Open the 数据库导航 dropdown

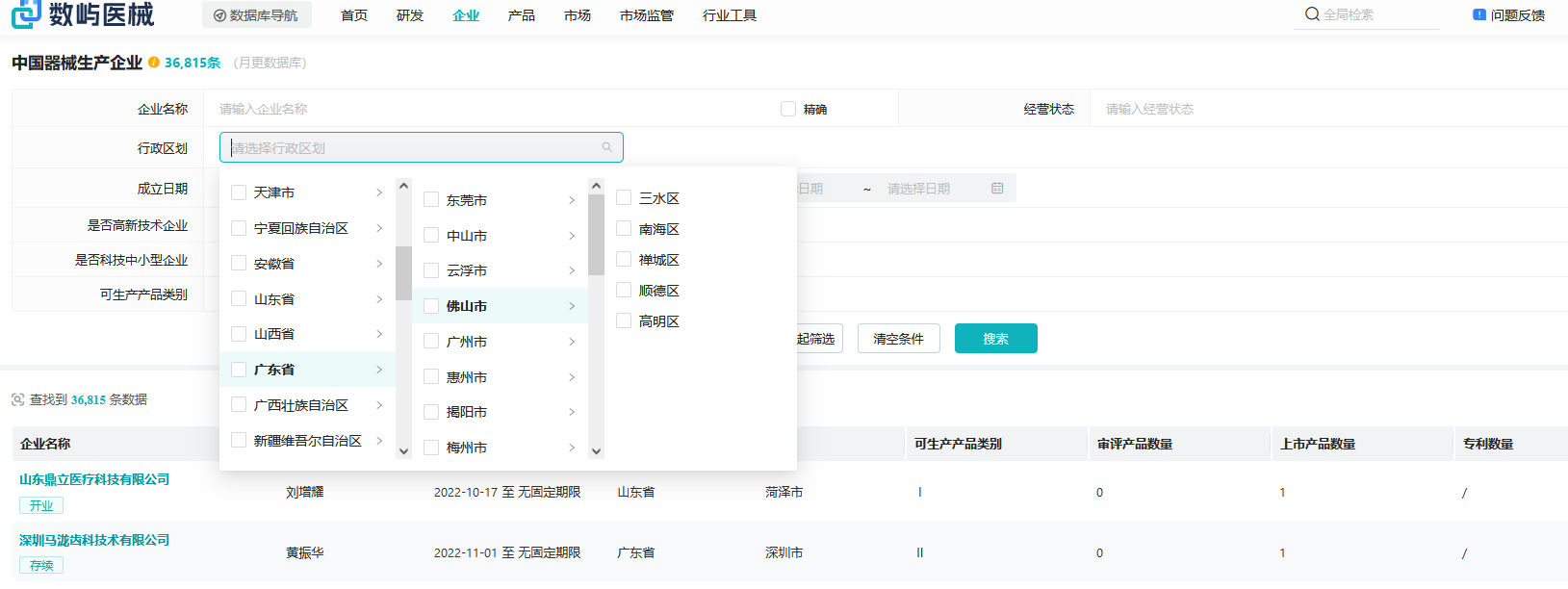[256, 15]
